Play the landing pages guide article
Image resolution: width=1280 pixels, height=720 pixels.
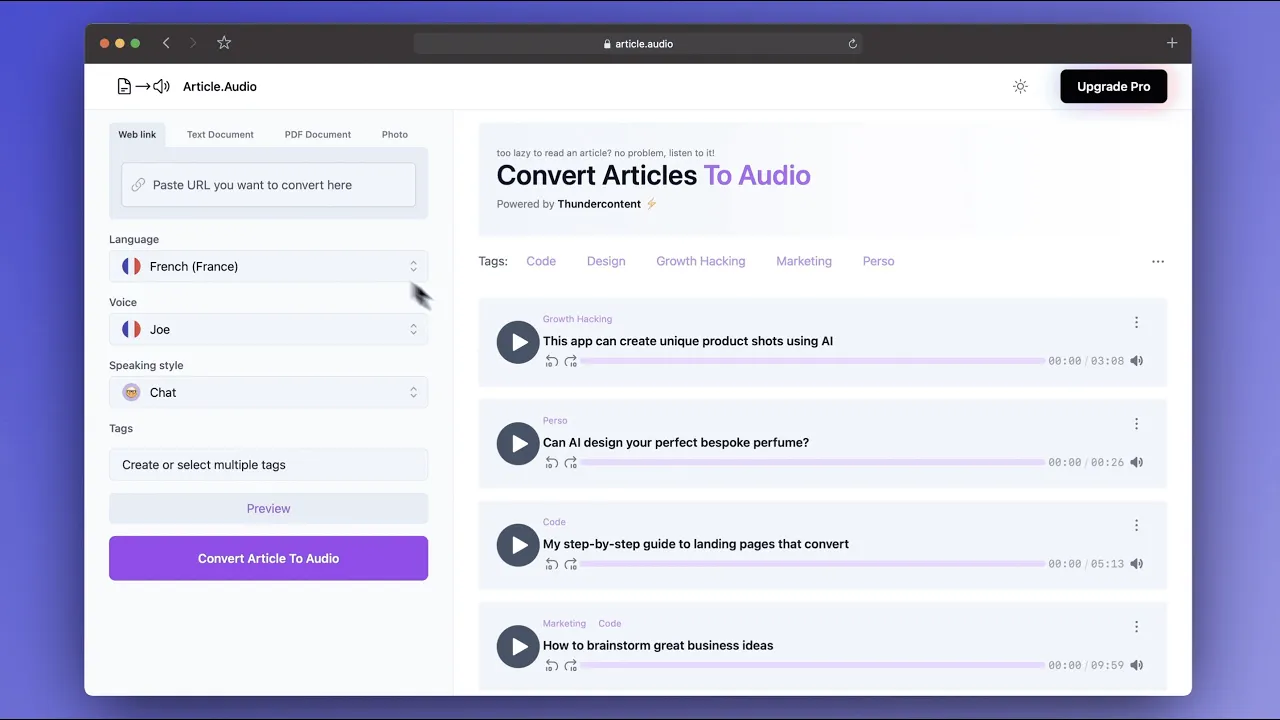click(x=518, y=545)
